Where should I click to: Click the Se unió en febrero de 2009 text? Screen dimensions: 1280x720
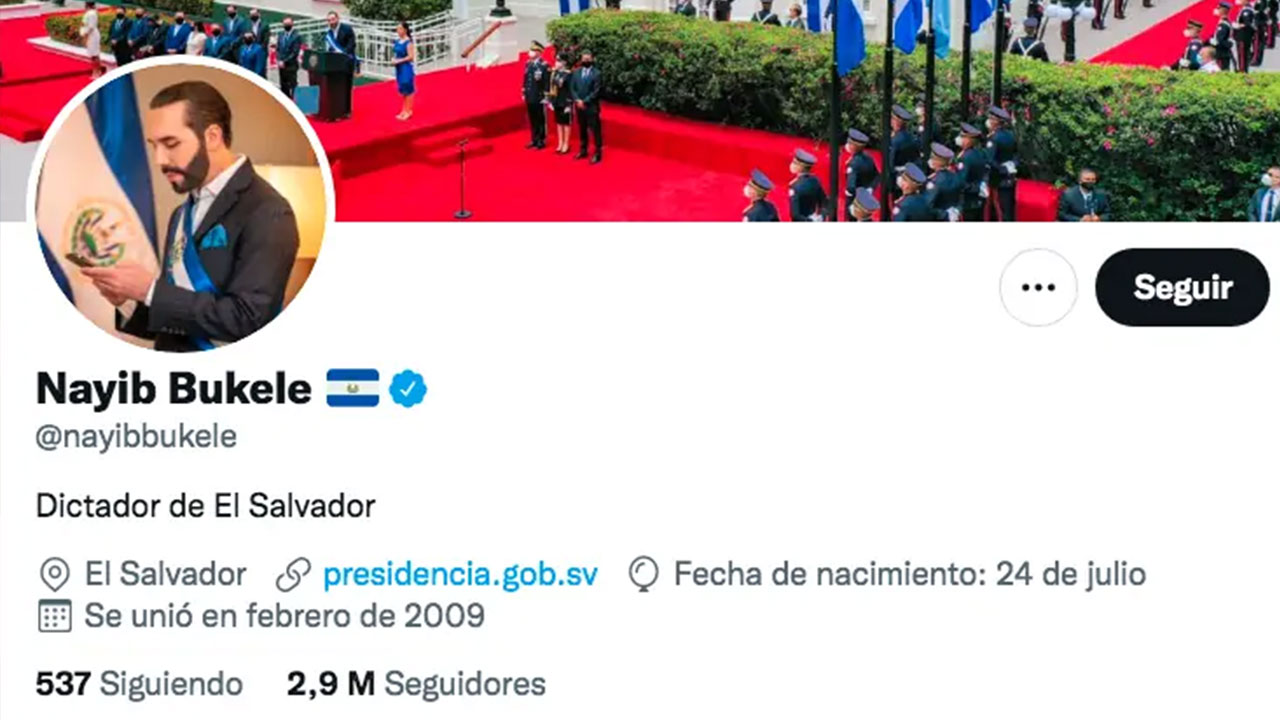284,615
